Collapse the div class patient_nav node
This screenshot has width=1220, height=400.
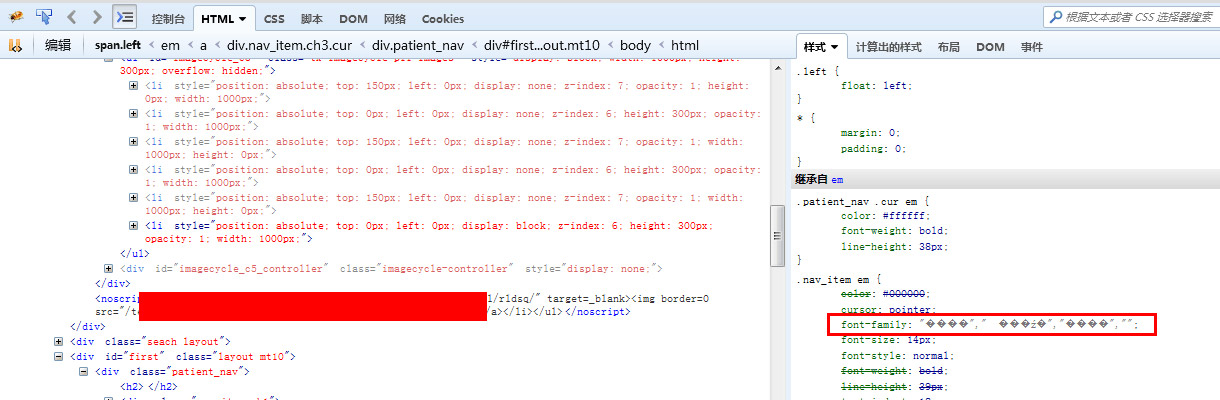click(84, 371)
